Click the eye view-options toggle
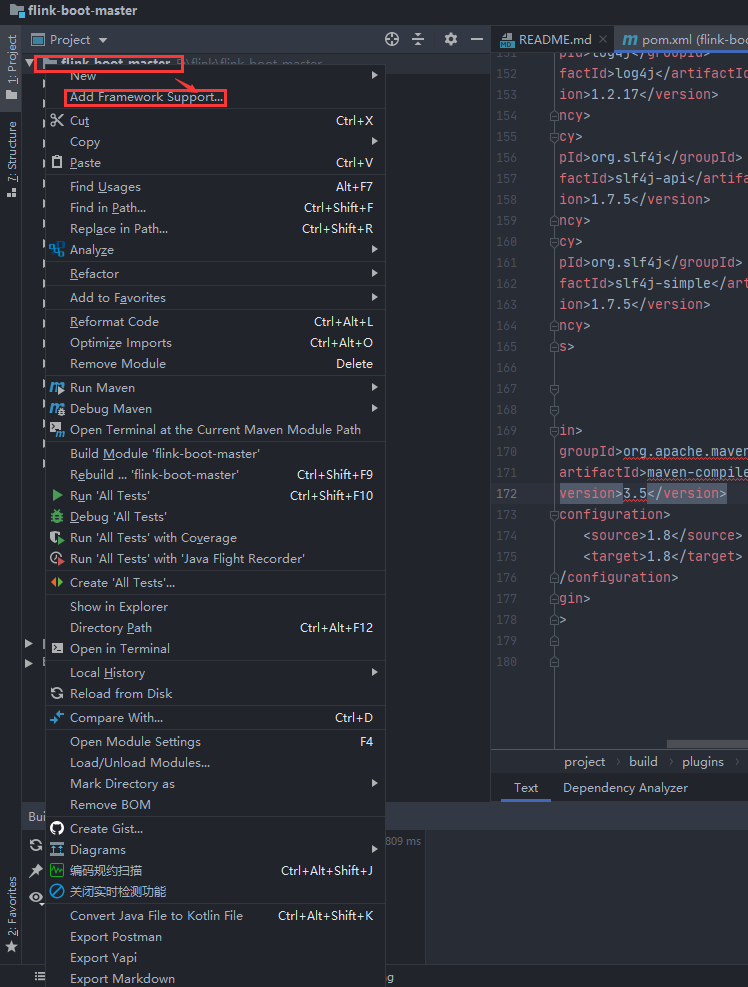The height and width of the screenshot is (987, 748). click(35, 897)
